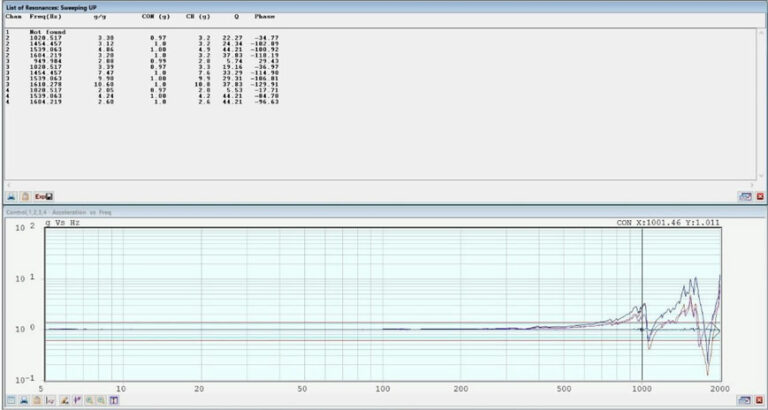Click the black cursor marker at 1000 Hz on the graph
Viewport: 768px width, 410px height.
642,330
